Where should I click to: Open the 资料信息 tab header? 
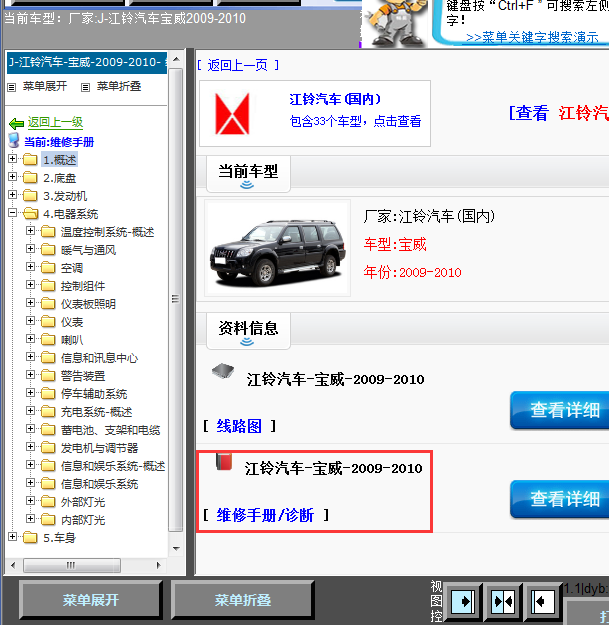point(248,331)
